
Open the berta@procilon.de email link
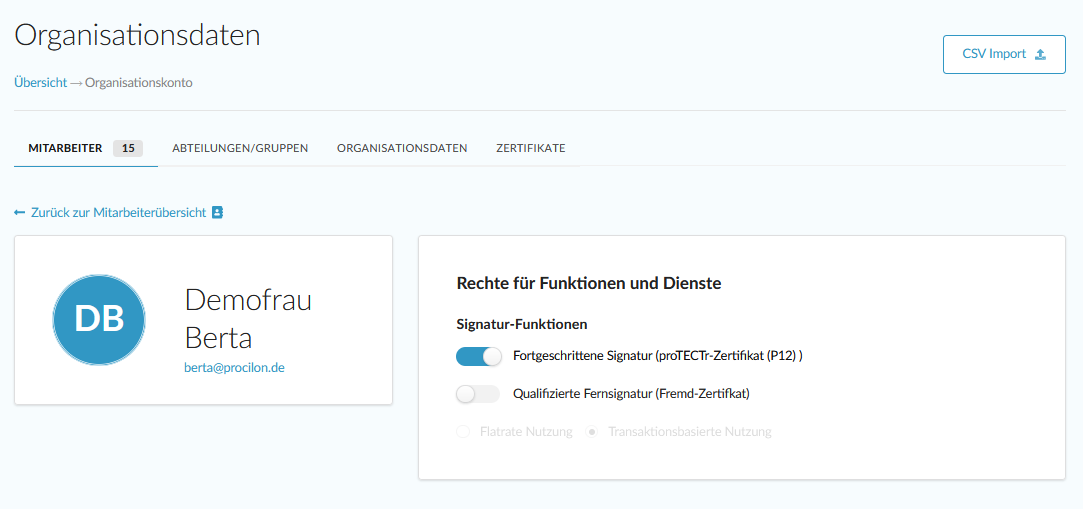[235, 368]
